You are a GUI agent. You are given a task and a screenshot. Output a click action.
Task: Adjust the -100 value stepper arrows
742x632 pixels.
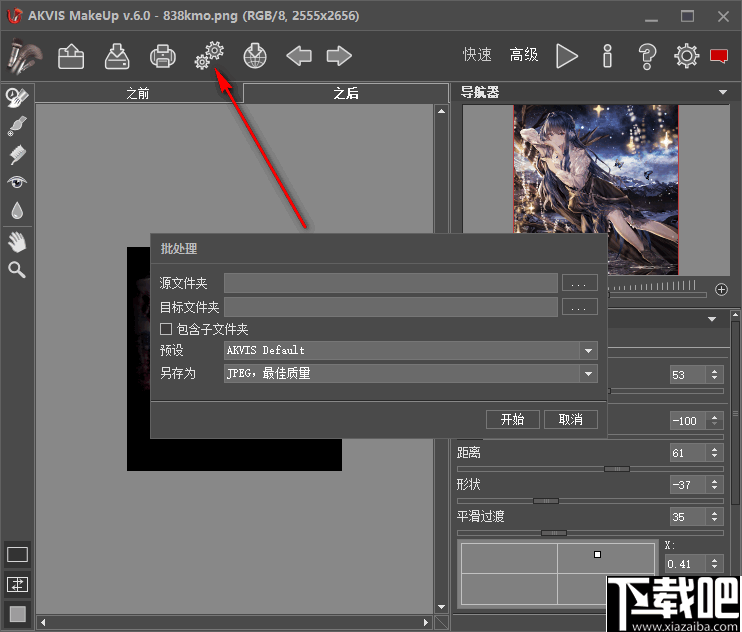(x=715, y=421)
